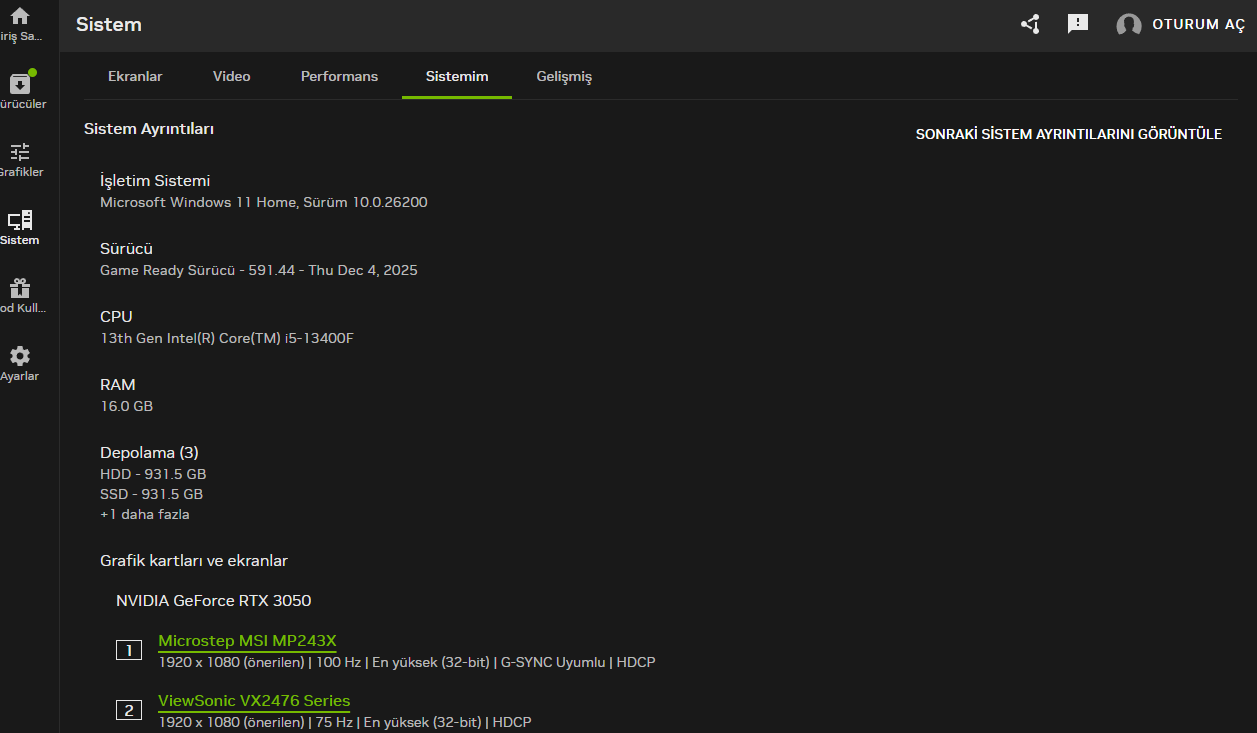Click Grafik kartları ve ekranlar heading
Image resolution: width=1257 pixels, height=733 pixels.
[x=194, y=561]
